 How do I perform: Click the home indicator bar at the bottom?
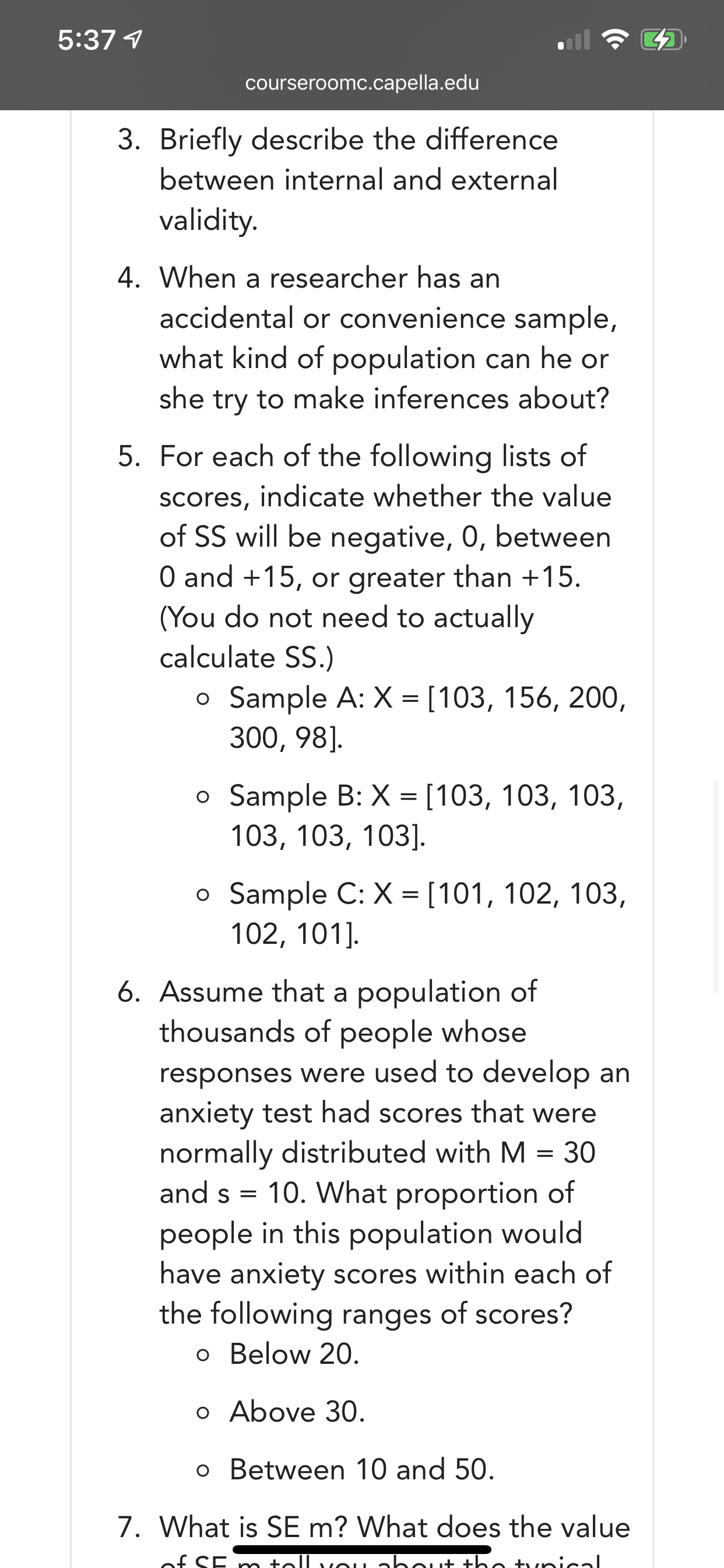tap(362, 1549)
